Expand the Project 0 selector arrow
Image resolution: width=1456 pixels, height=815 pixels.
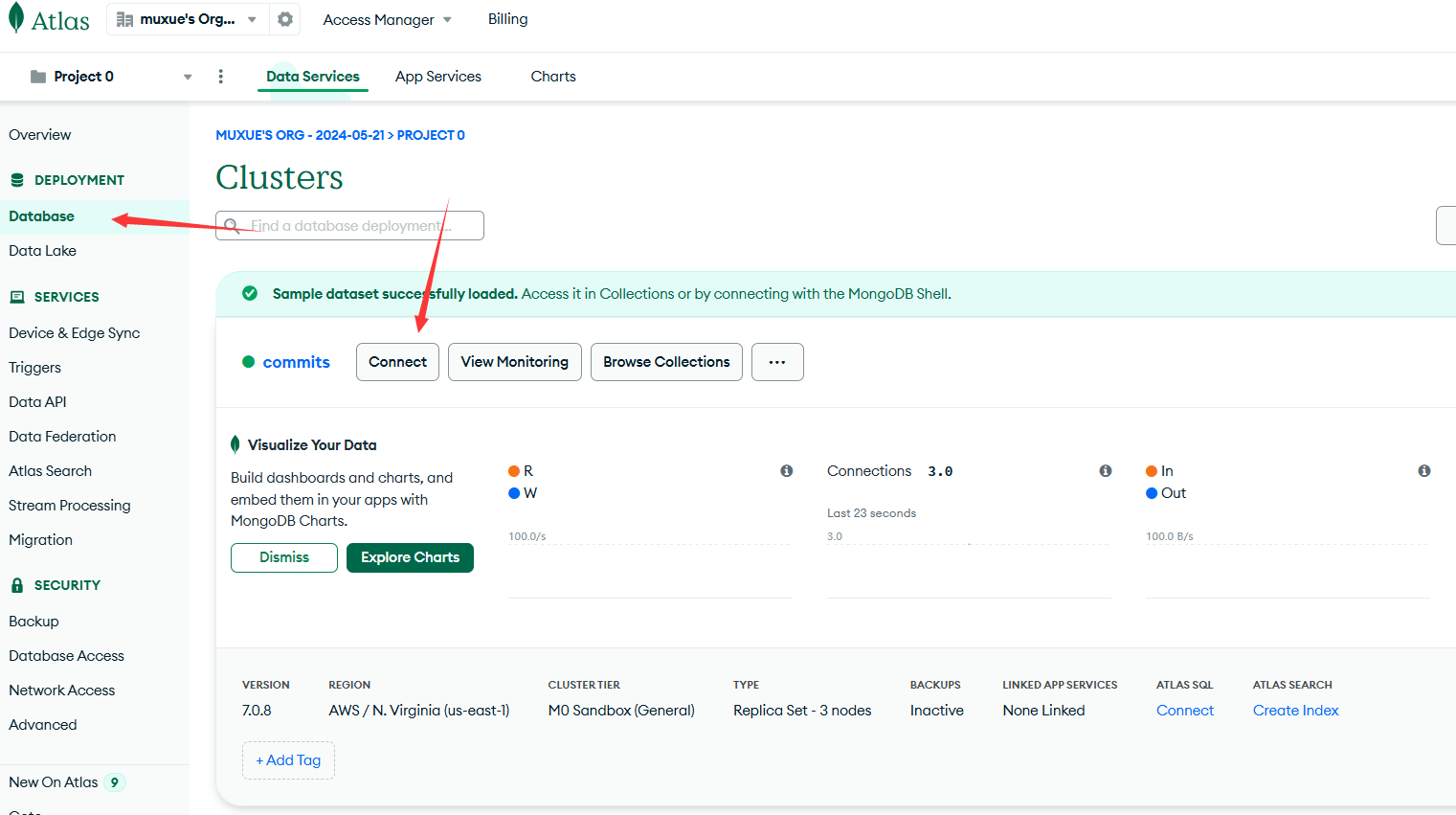[x=188, y=77]
